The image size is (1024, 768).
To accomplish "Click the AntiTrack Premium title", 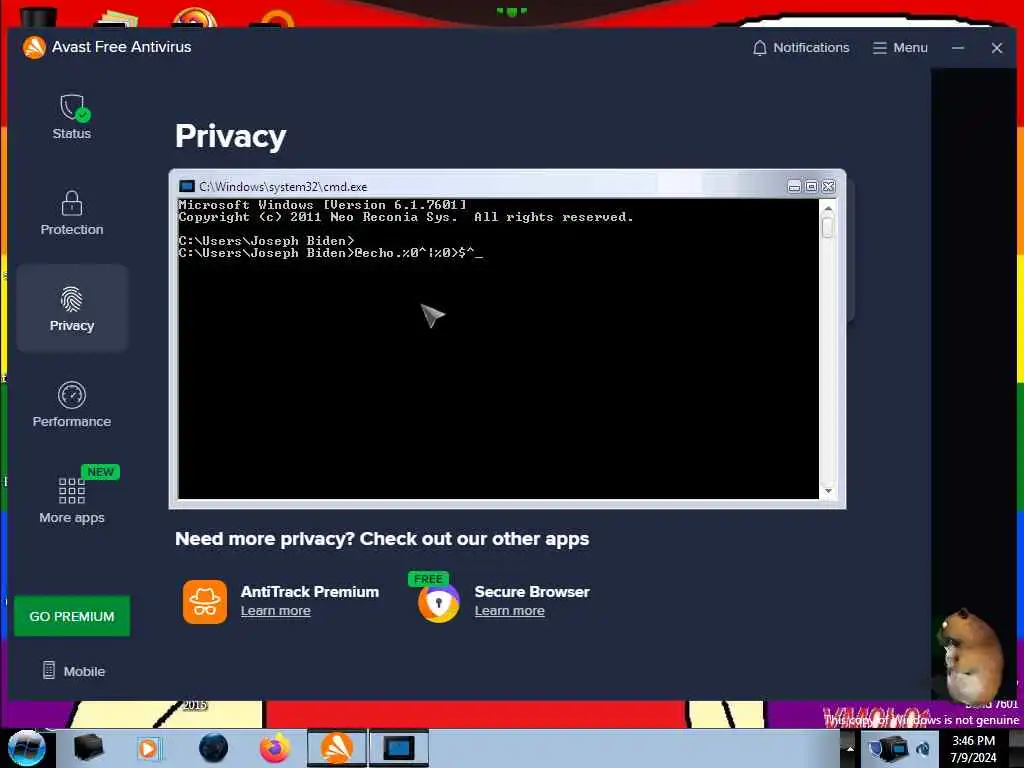I will [x=310, y=592].
